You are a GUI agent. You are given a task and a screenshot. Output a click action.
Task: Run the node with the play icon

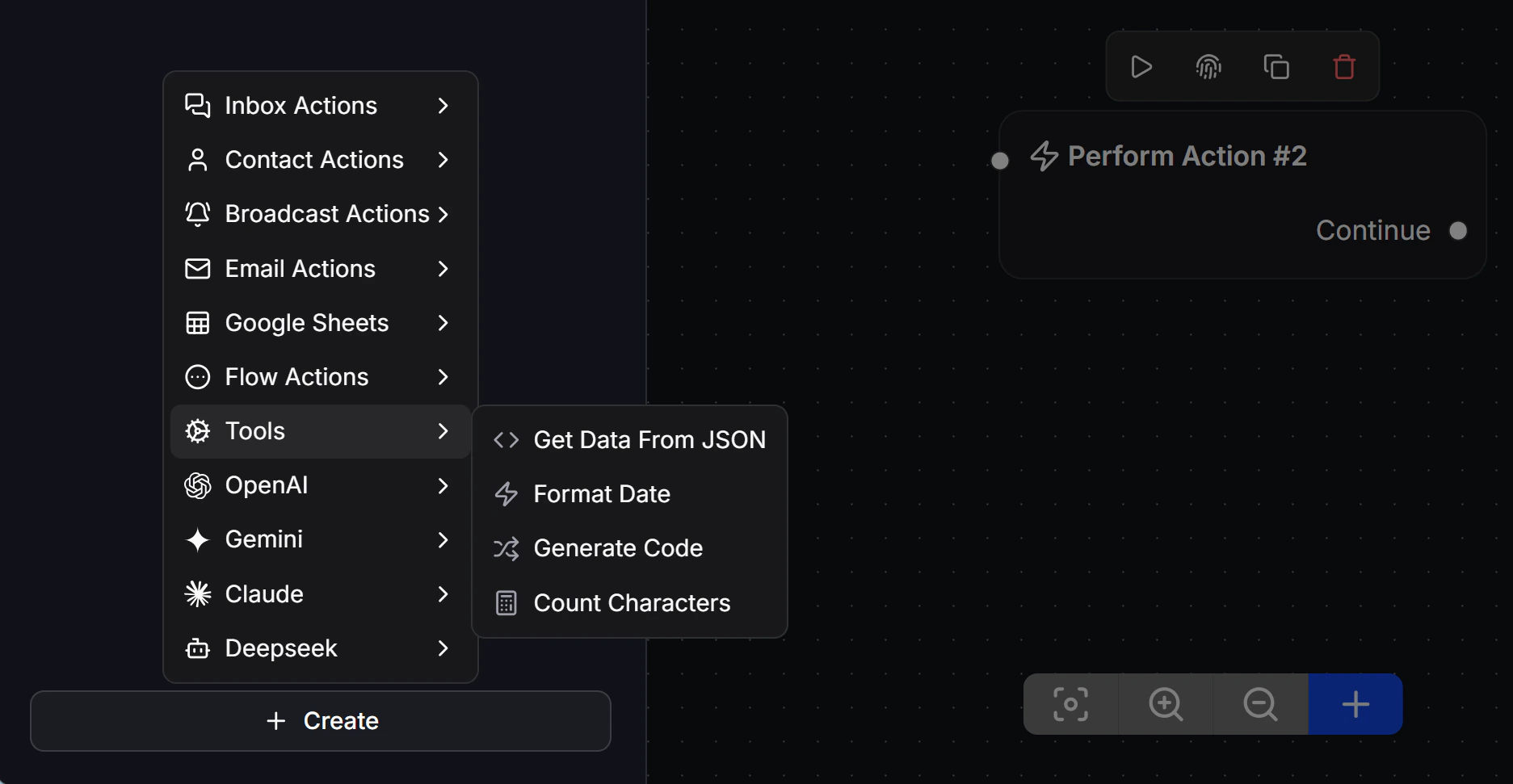coord(1141,66)
